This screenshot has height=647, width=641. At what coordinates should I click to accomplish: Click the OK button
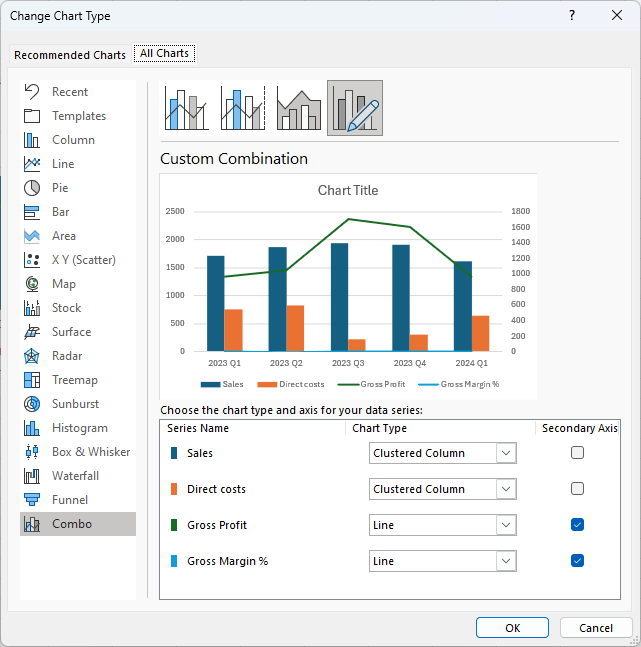tap(512, 628)
